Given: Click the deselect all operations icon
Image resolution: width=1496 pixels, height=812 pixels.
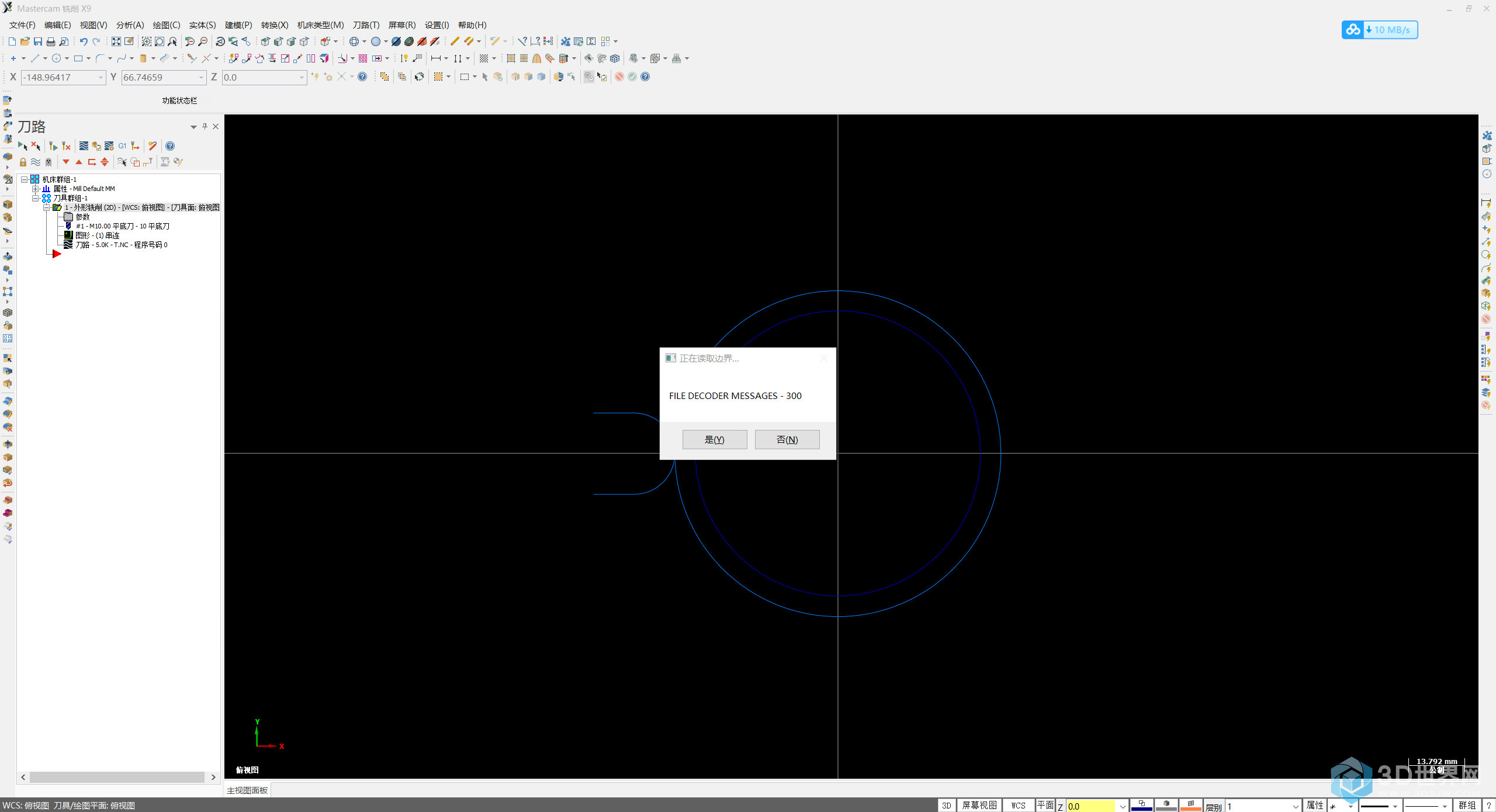Looking at the screenshot, I should (36, 146).
